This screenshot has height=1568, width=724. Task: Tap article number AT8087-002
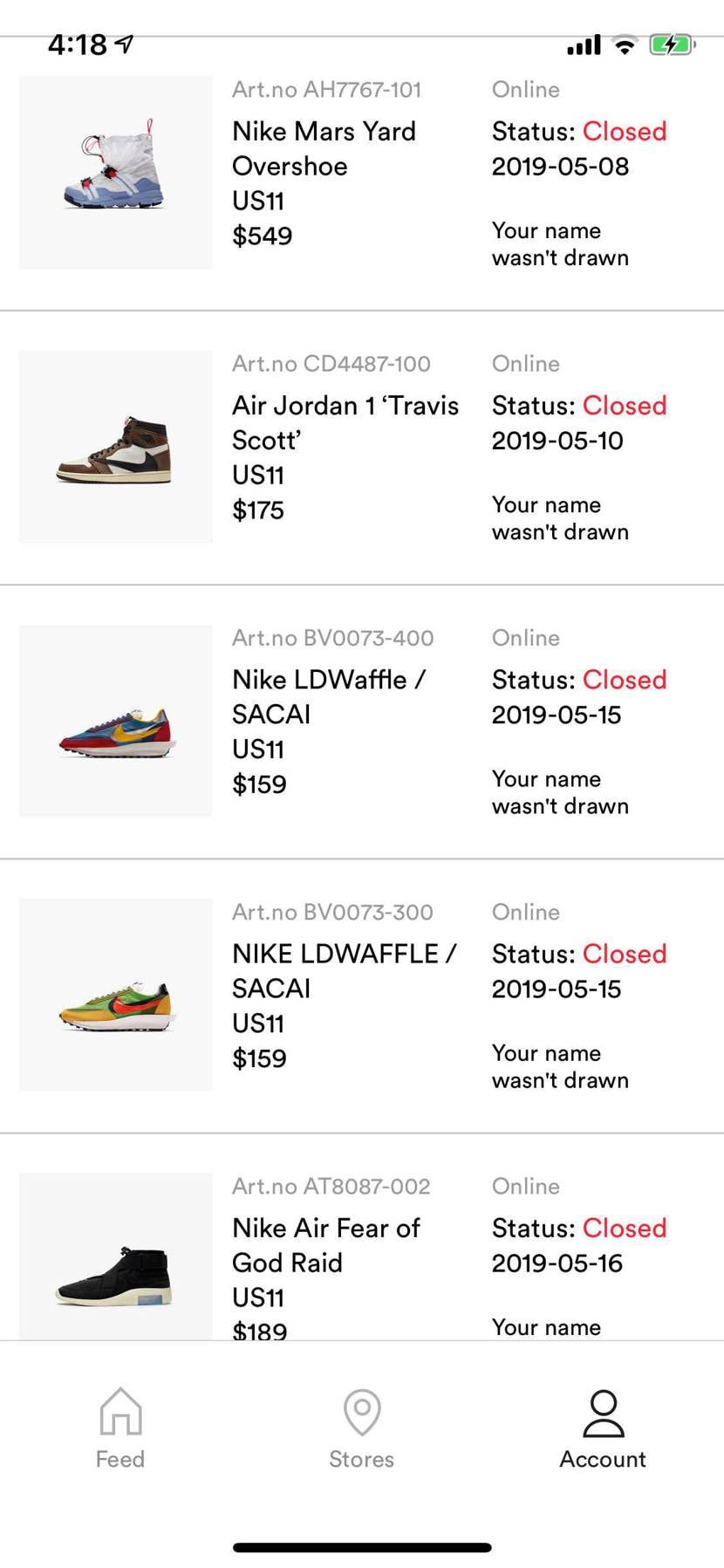[x=331, y=1186]
